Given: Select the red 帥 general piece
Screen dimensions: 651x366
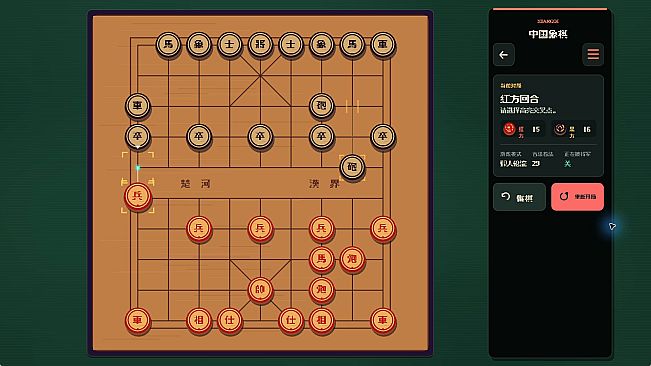Looking at the screenshot, I should click(260, 290).
